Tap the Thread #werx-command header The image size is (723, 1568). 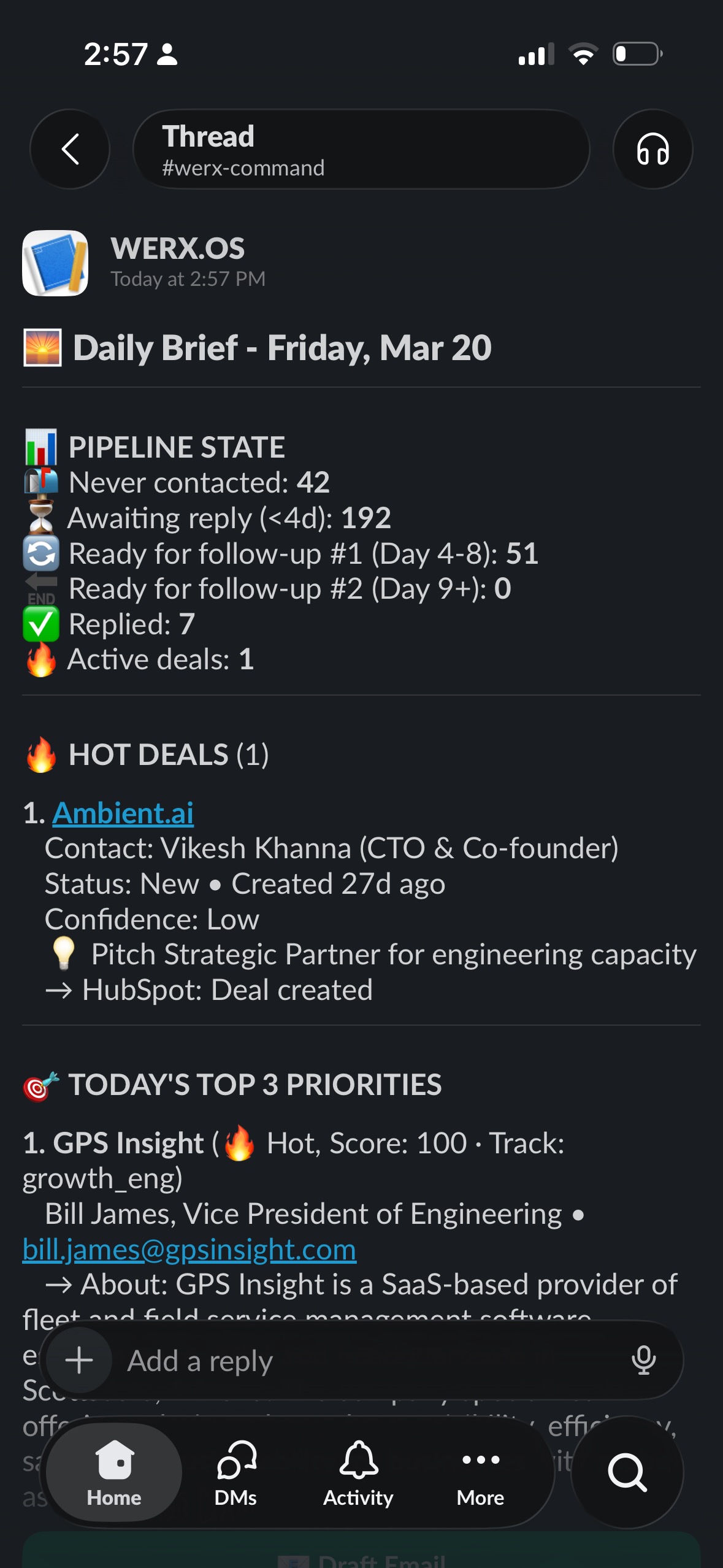(361, 149)
